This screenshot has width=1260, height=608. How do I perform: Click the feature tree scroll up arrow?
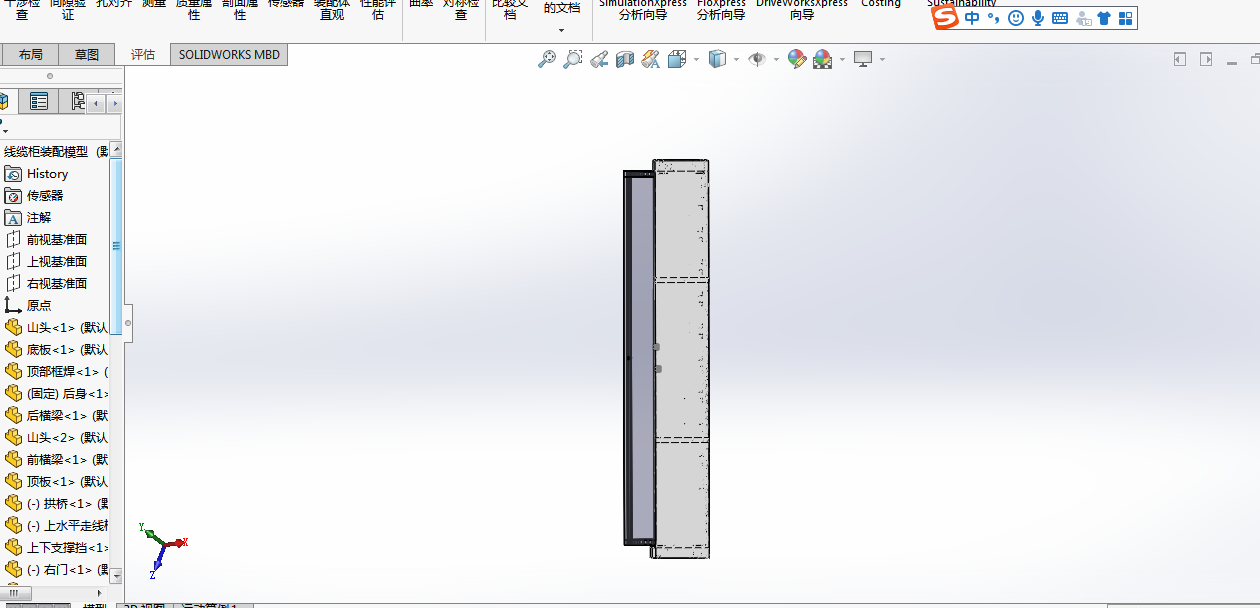(x=117, y=150)
